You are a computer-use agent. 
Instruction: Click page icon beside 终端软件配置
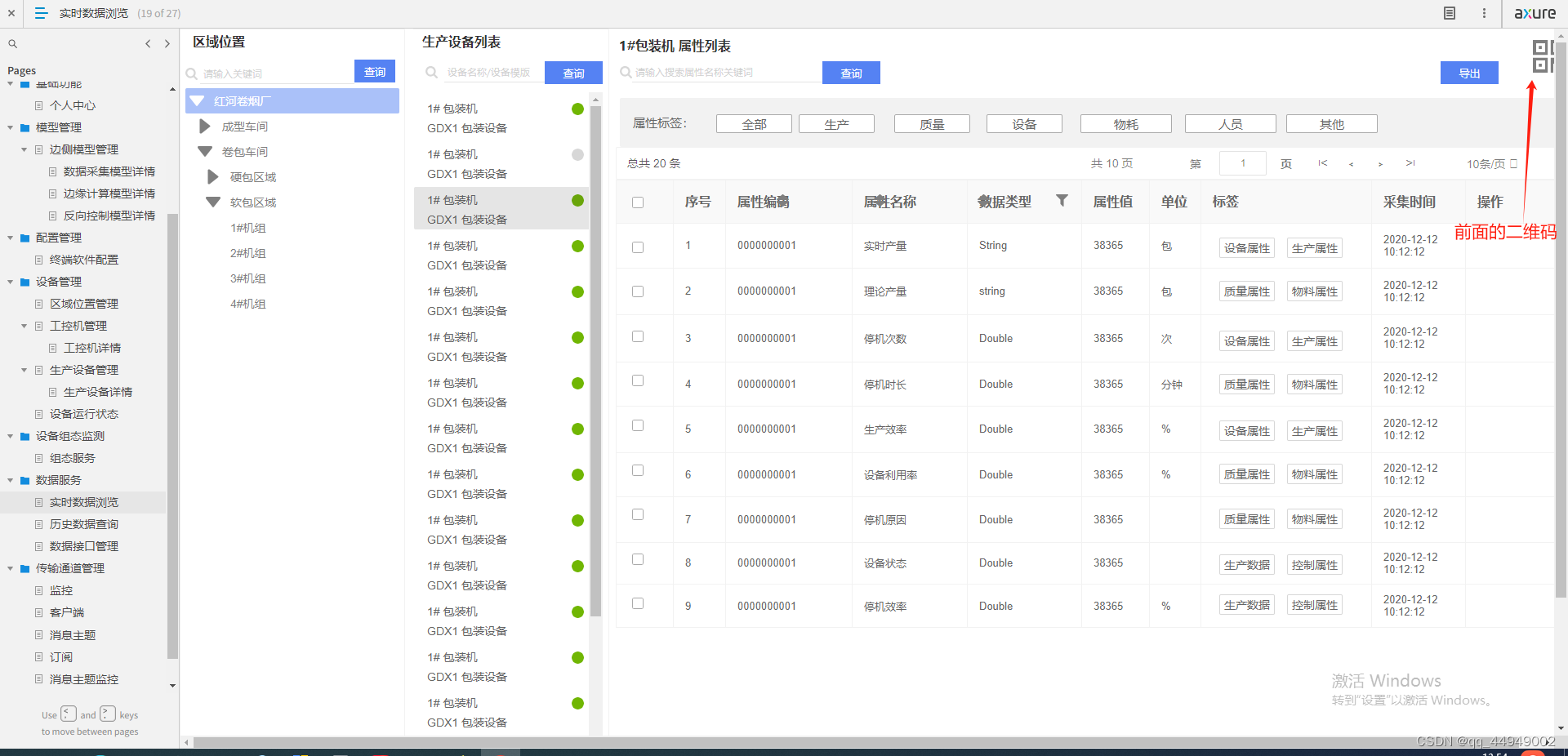(x=39, y=260)
